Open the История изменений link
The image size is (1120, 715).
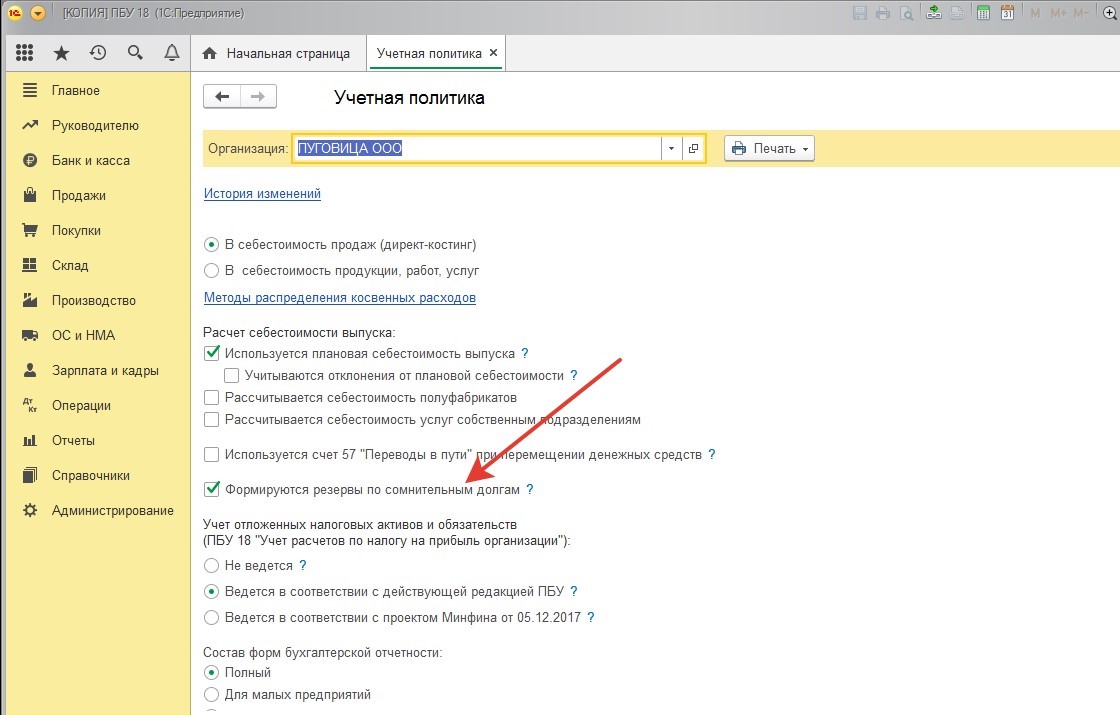click(x=262, y=194)
